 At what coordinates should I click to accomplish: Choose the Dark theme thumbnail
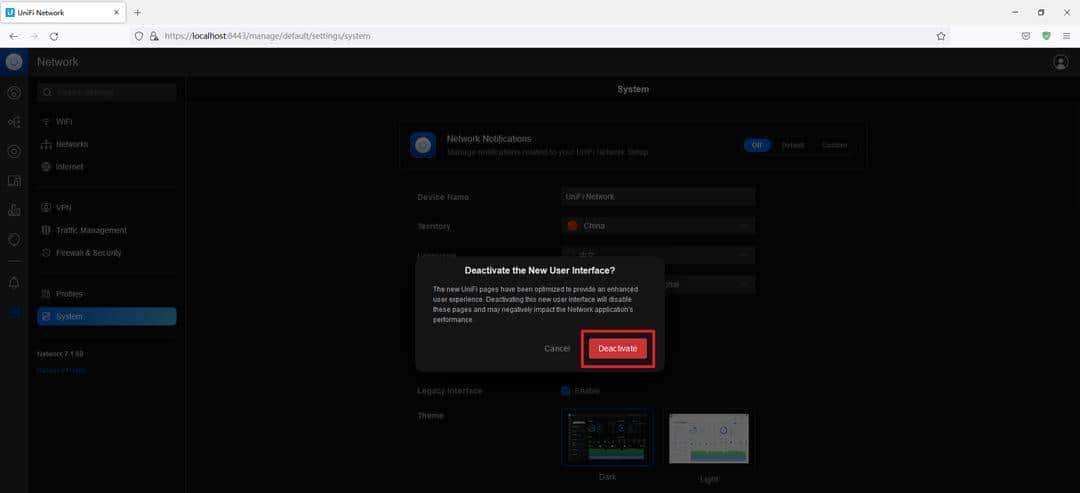[607, 438]
